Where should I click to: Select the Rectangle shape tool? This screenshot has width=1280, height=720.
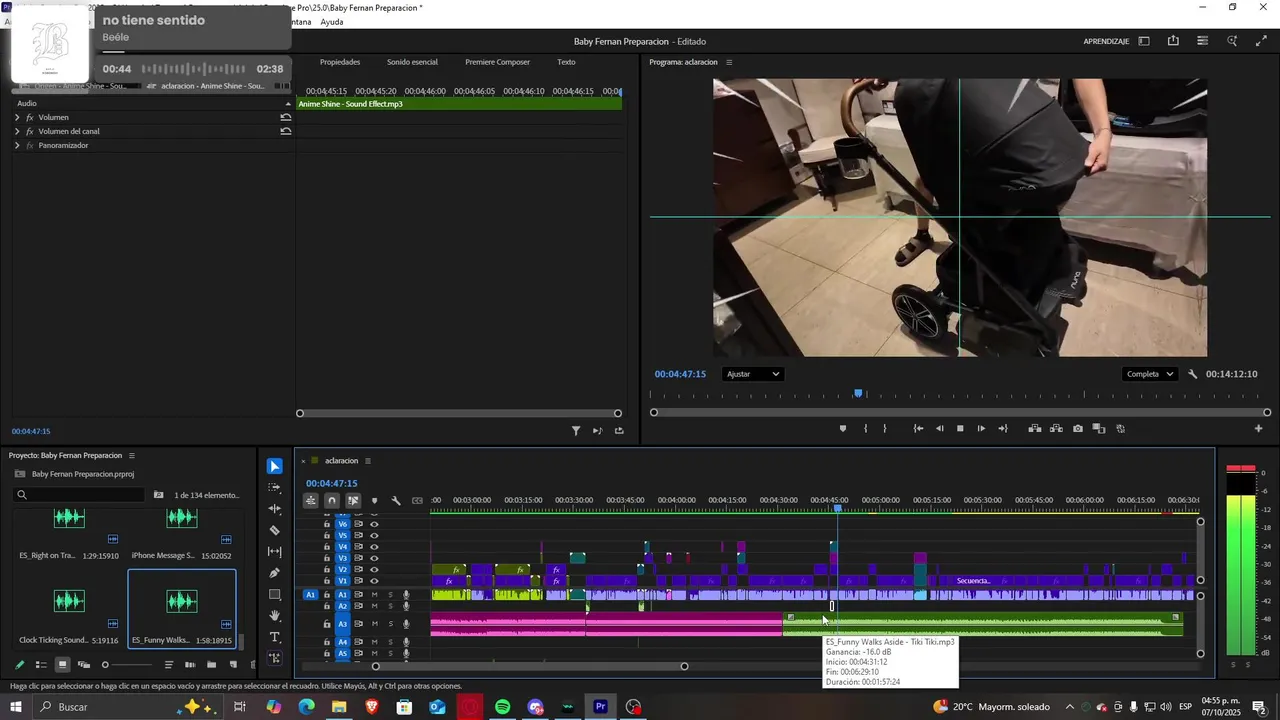pos(275,594)
